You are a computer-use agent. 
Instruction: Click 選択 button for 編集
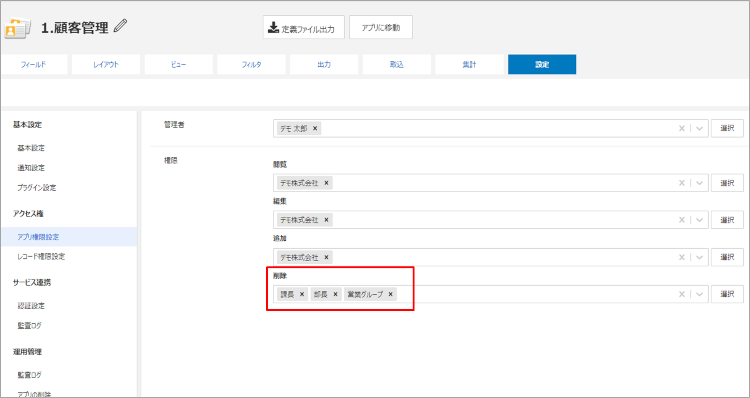pyautogui.click(x=727, y=220)
